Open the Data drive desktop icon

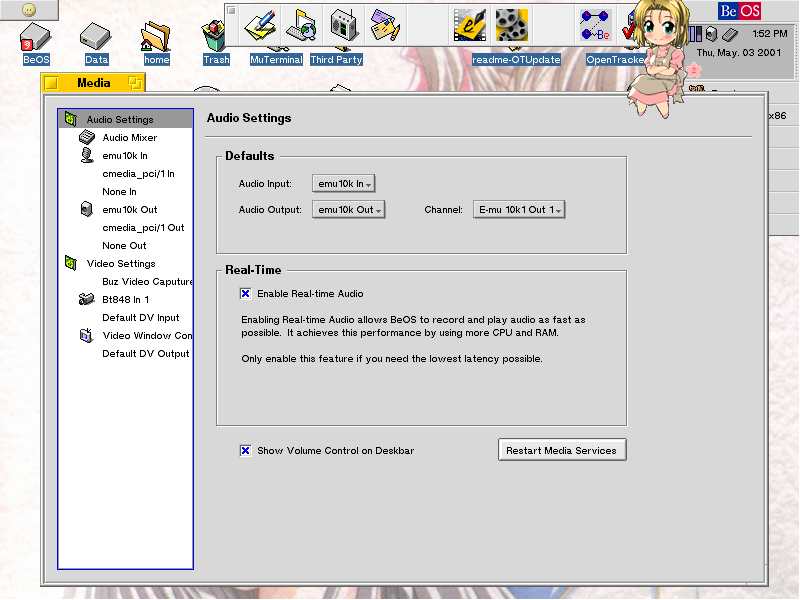tap(96, 38)
